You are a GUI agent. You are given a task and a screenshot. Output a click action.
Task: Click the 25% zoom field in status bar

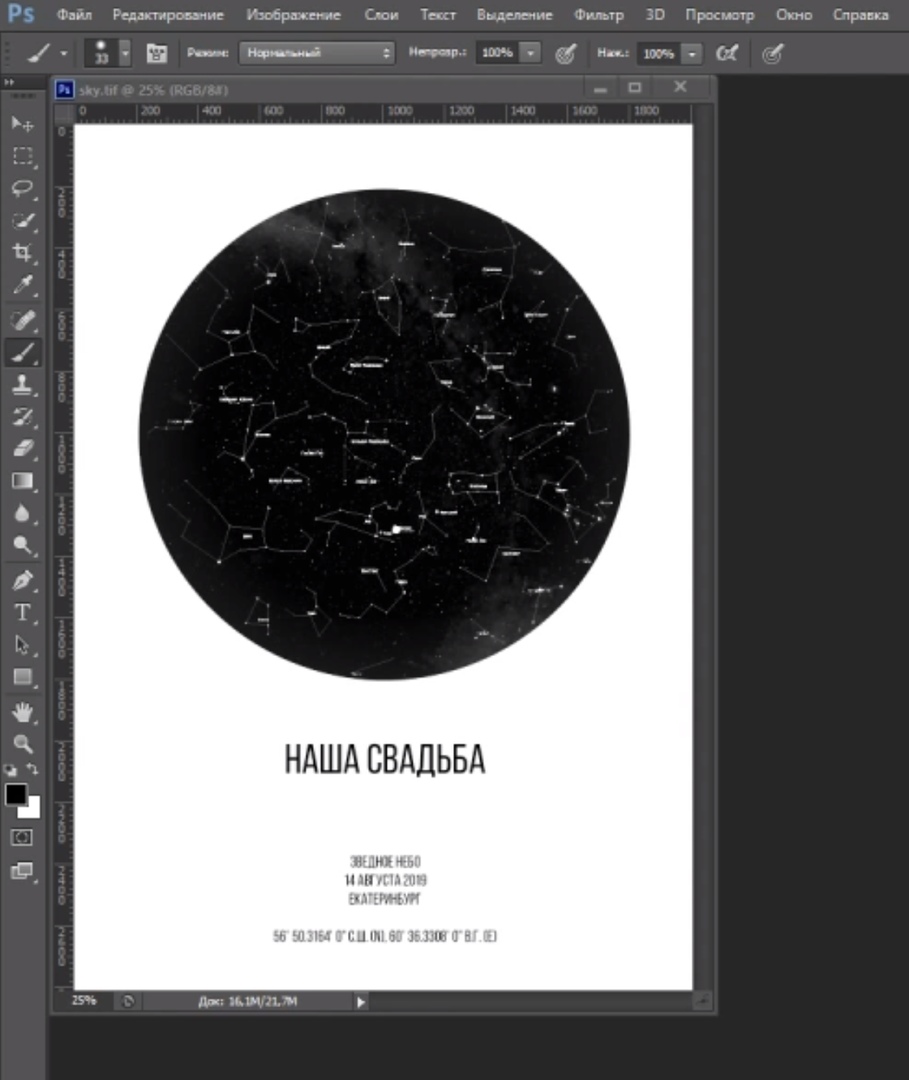[x=85, y=1000]
